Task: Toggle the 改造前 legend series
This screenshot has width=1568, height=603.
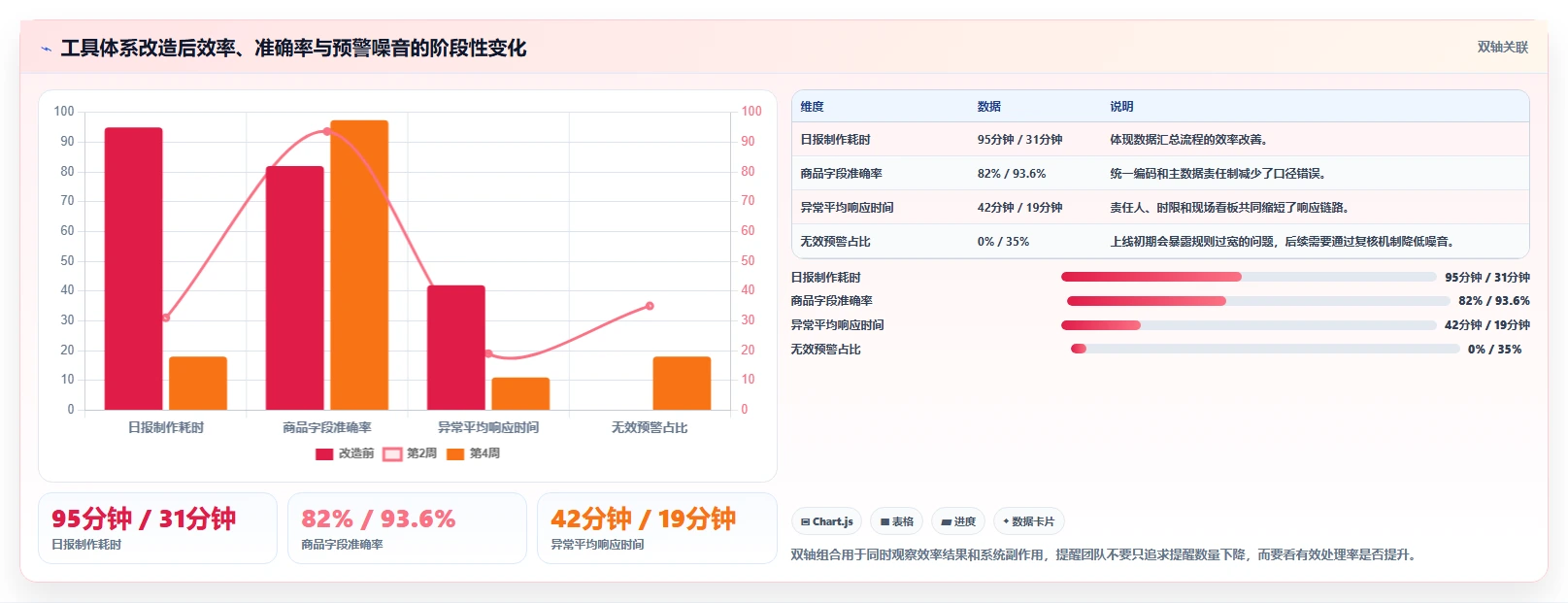Action: click(345, 453)
